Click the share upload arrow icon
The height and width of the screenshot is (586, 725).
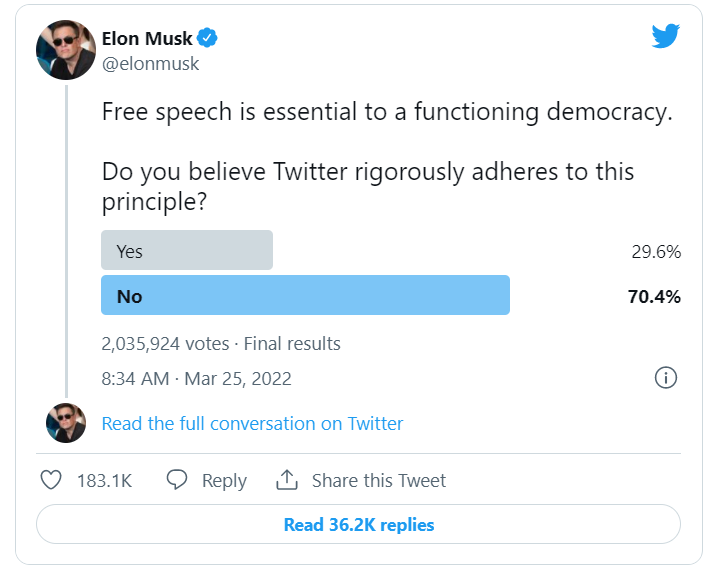(287, 480)
